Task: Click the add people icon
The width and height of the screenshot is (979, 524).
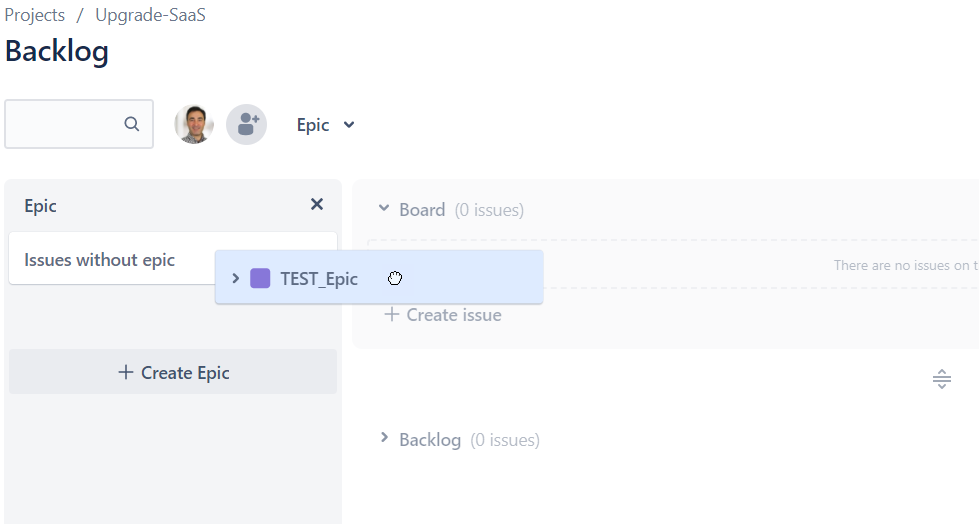Action: (247, 124)
